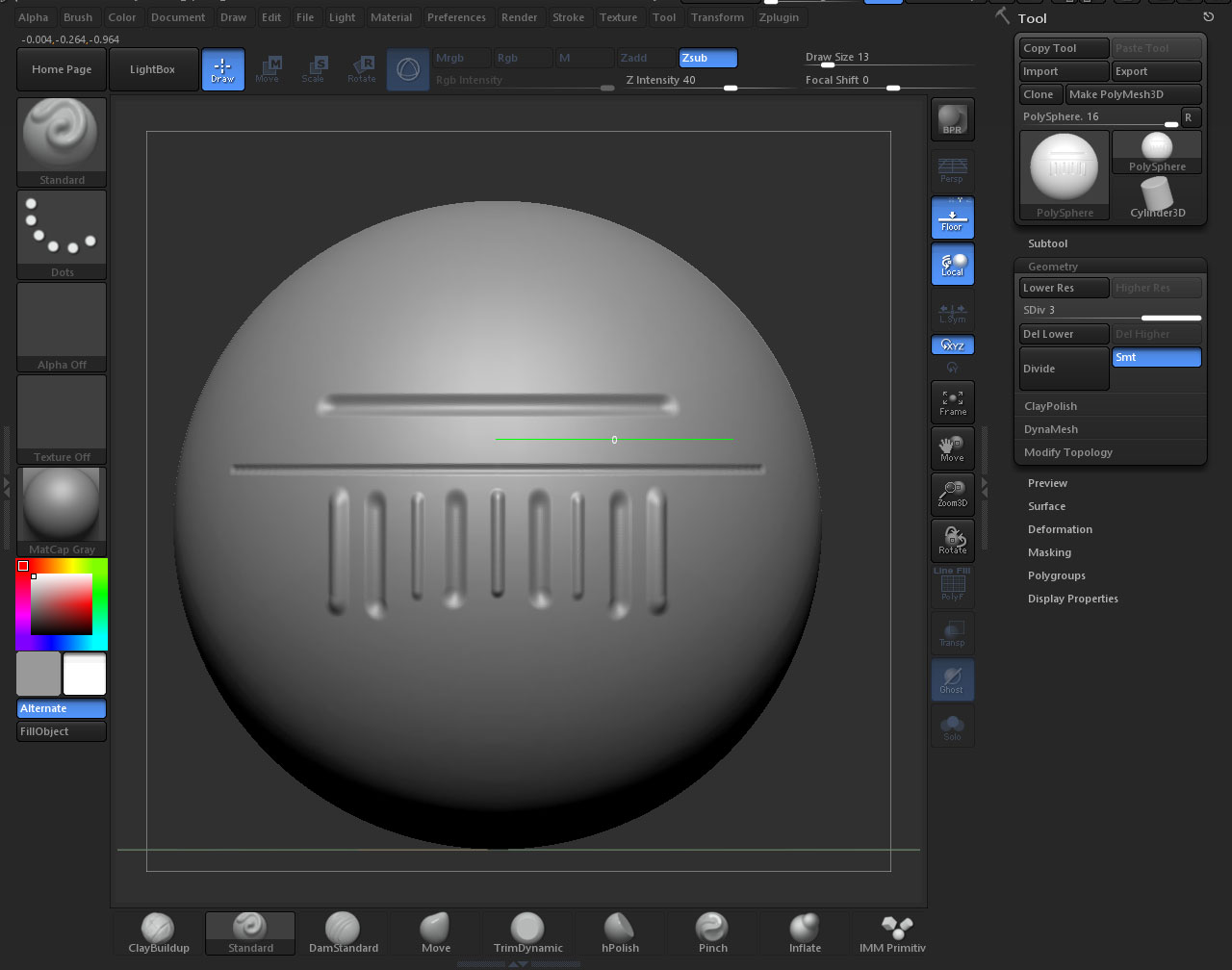
Task: Click the Divide button
Action: (x=1064, y=369)
